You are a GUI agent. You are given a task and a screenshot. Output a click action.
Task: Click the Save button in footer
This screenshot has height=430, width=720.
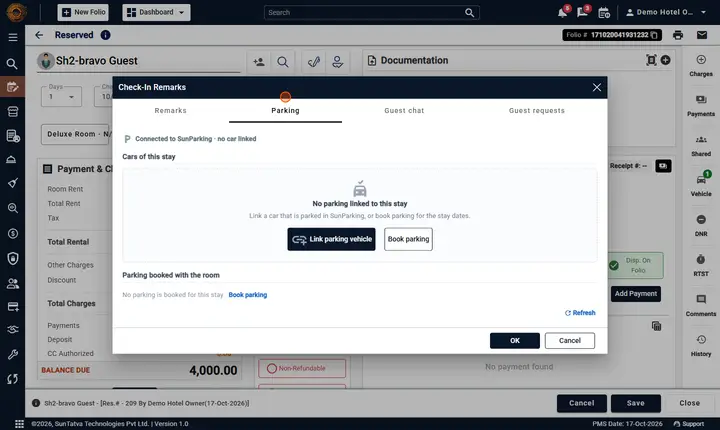click(x=636, y=403)
